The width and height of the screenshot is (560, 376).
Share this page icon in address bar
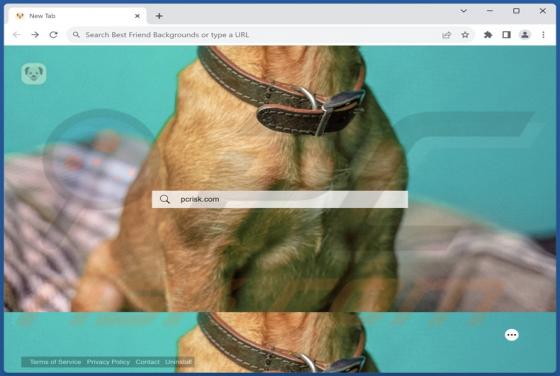446,35
